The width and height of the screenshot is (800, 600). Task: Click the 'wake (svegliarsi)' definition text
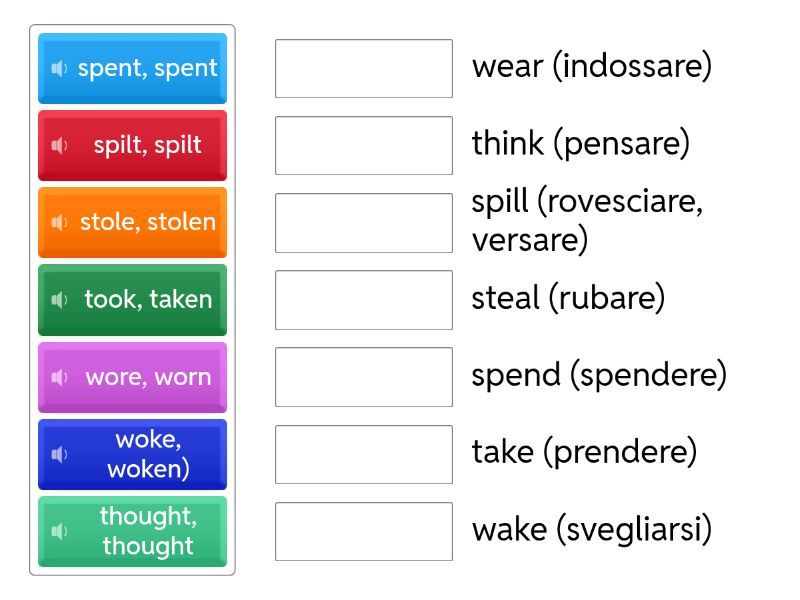pos(592,529)
